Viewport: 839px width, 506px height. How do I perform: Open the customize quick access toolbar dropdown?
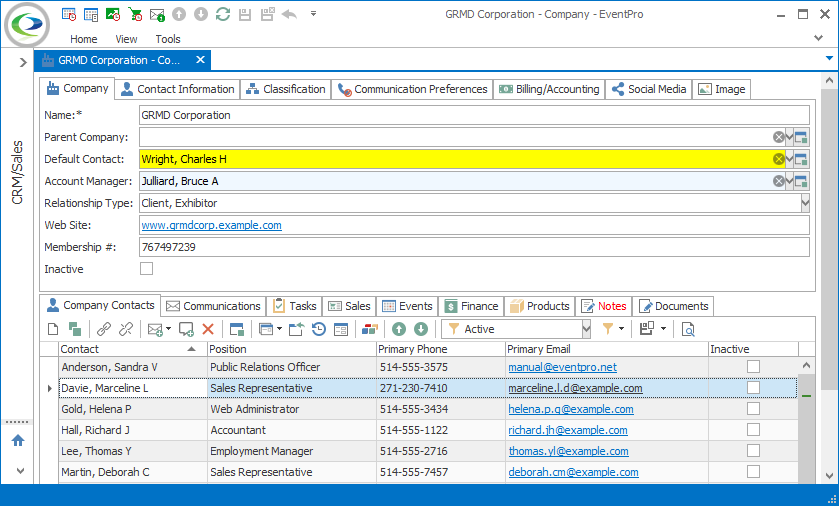(x=314, y=14)
